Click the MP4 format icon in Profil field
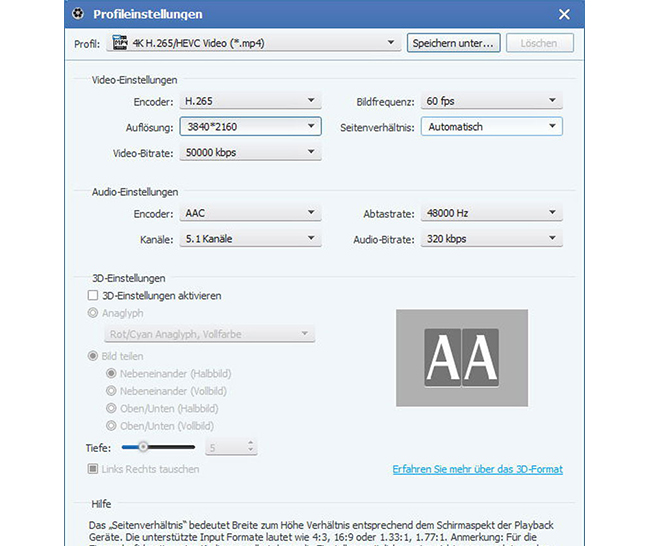Screen dimensions: 650x546 tap(120, 43)
